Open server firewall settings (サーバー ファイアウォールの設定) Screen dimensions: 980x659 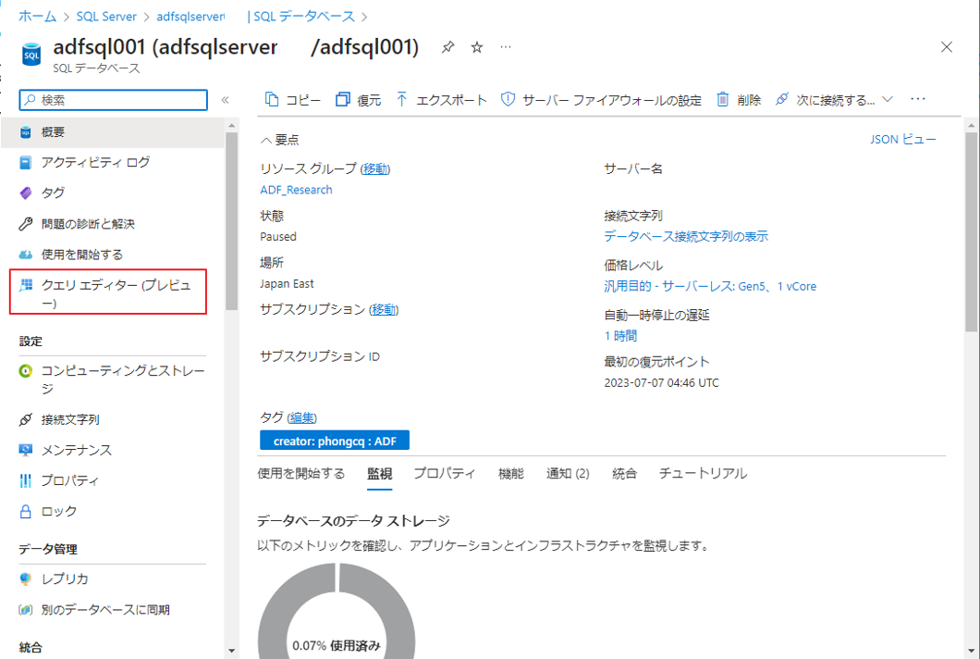tap(601, 100)
